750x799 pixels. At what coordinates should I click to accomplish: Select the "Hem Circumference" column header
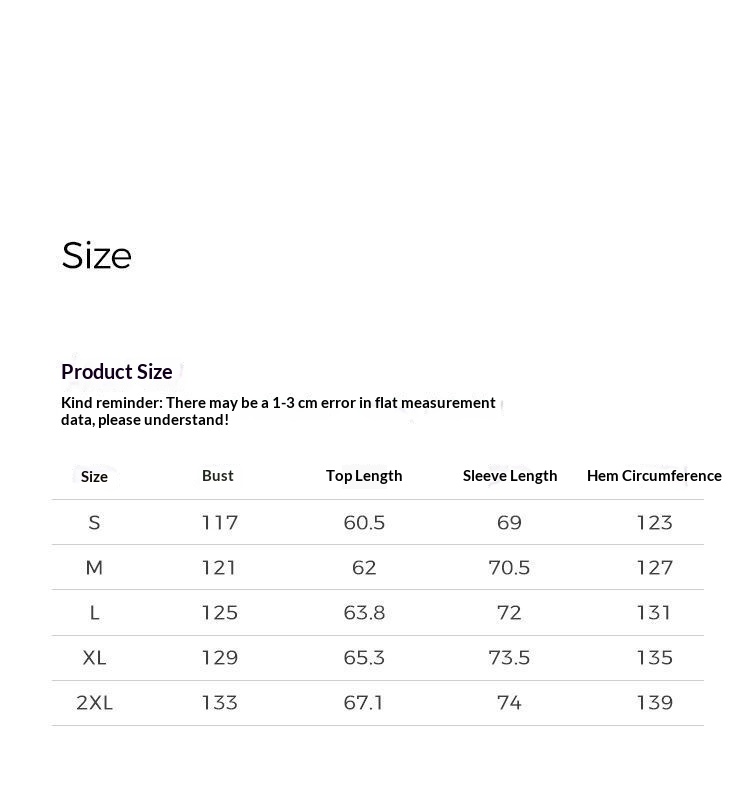654,476
